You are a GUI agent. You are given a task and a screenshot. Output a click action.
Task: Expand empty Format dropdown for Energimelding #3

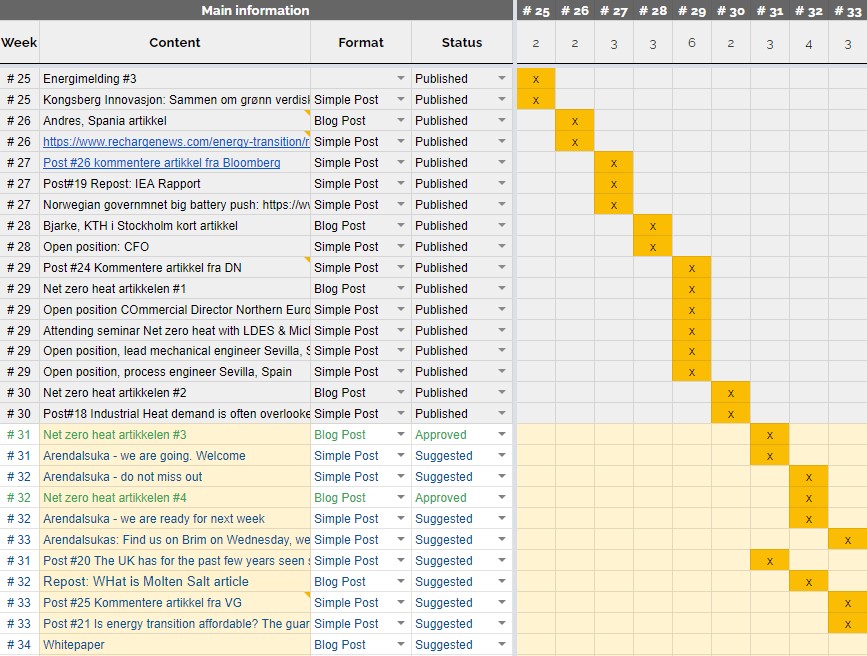[401, 79]
